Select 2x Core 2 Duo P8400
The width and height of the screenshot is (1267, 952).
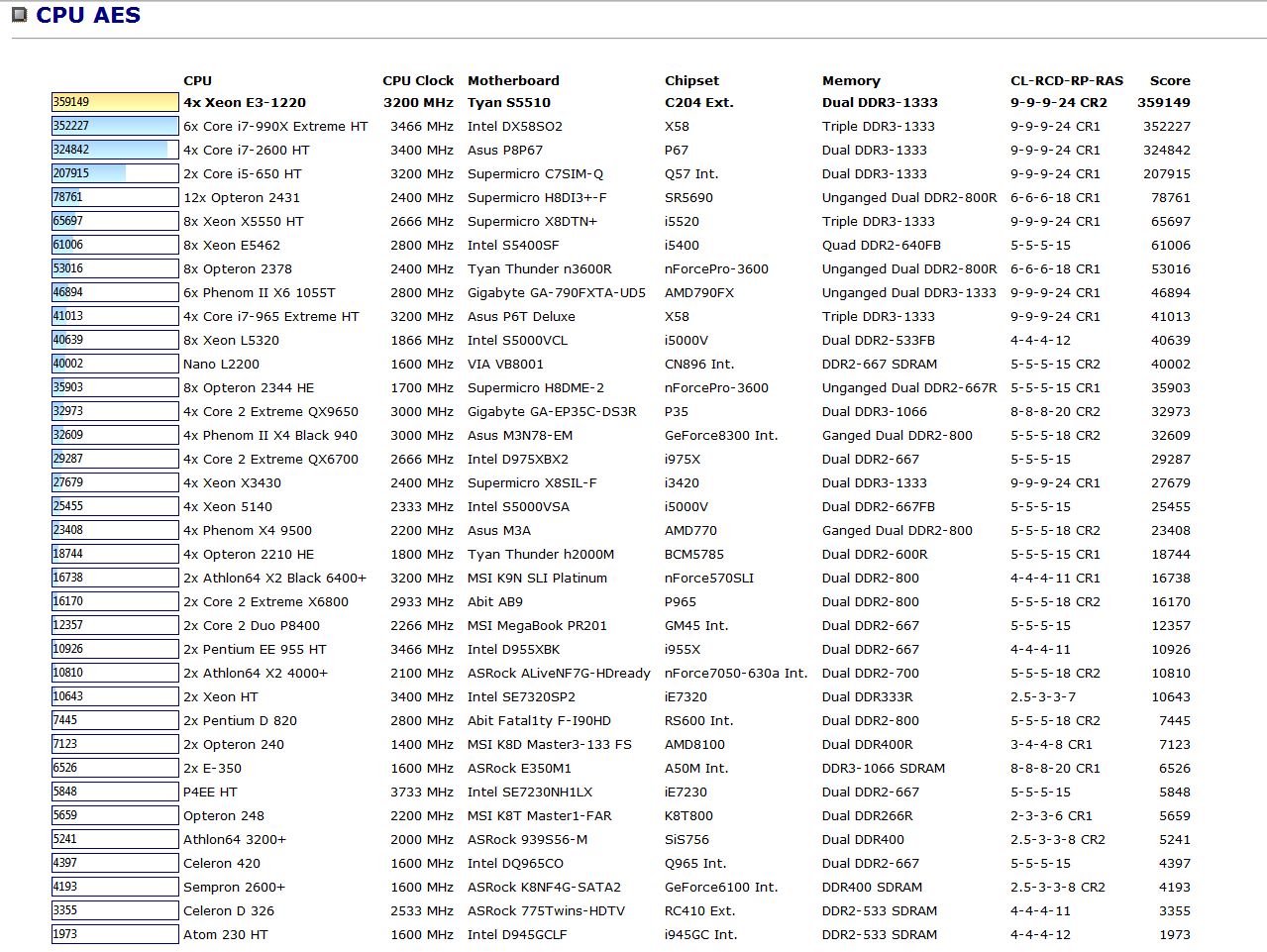[x=252, y=625]
